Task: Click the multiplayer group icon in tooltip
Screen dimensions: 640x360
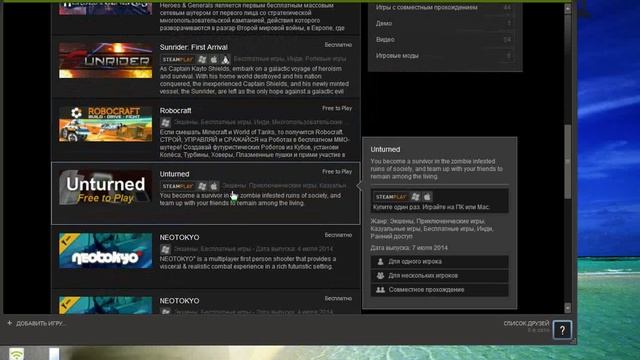Action: point(380,276)
